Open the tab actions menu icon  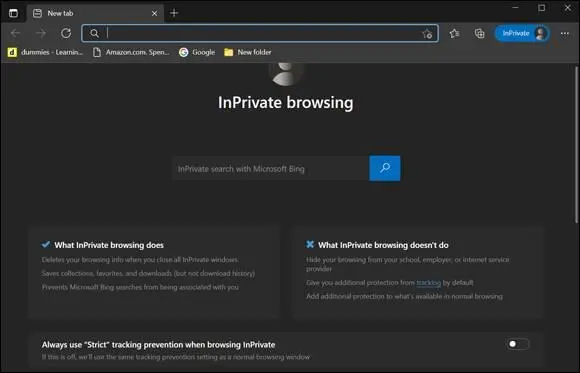(13, 13)
